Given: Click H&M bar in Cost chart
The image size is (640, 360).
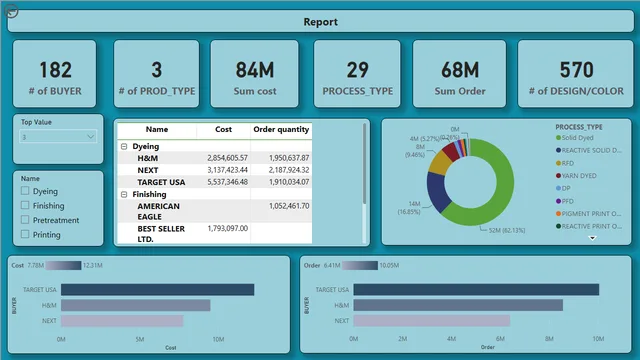Looking at the screenshot, I should [136, 305].
